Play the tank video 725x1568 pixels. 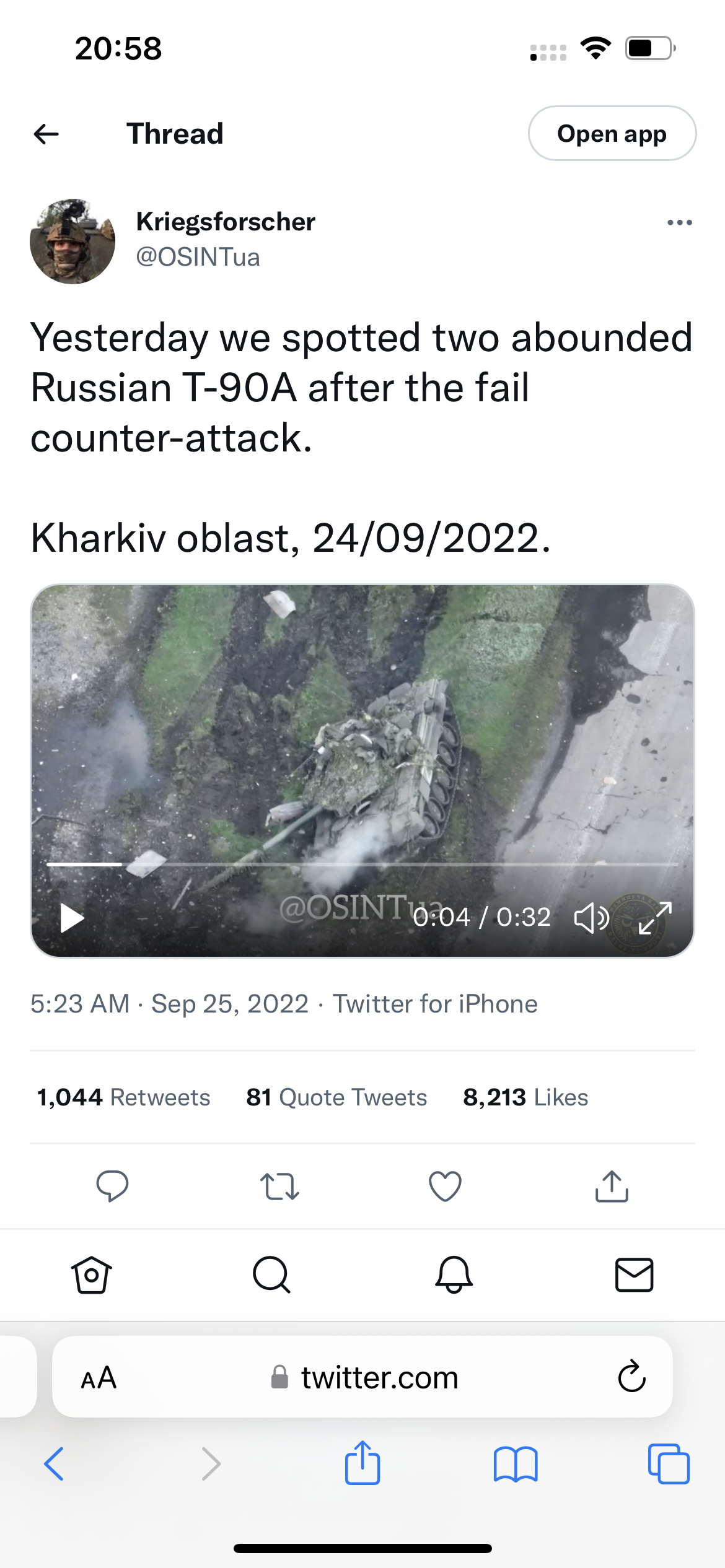72,918
